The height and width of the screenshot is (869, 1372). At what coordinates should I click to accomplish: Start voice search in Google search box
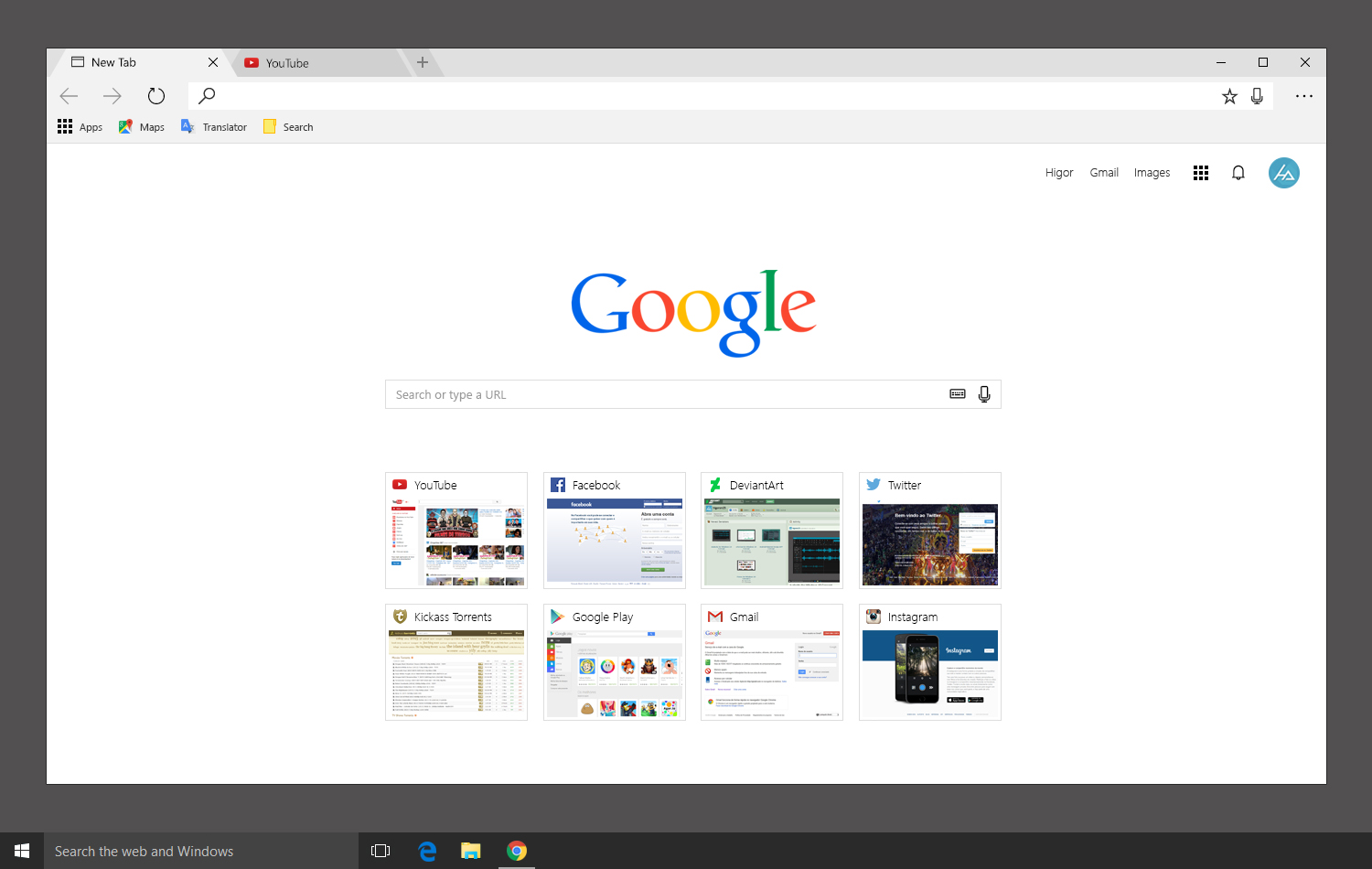pos(984,394)
